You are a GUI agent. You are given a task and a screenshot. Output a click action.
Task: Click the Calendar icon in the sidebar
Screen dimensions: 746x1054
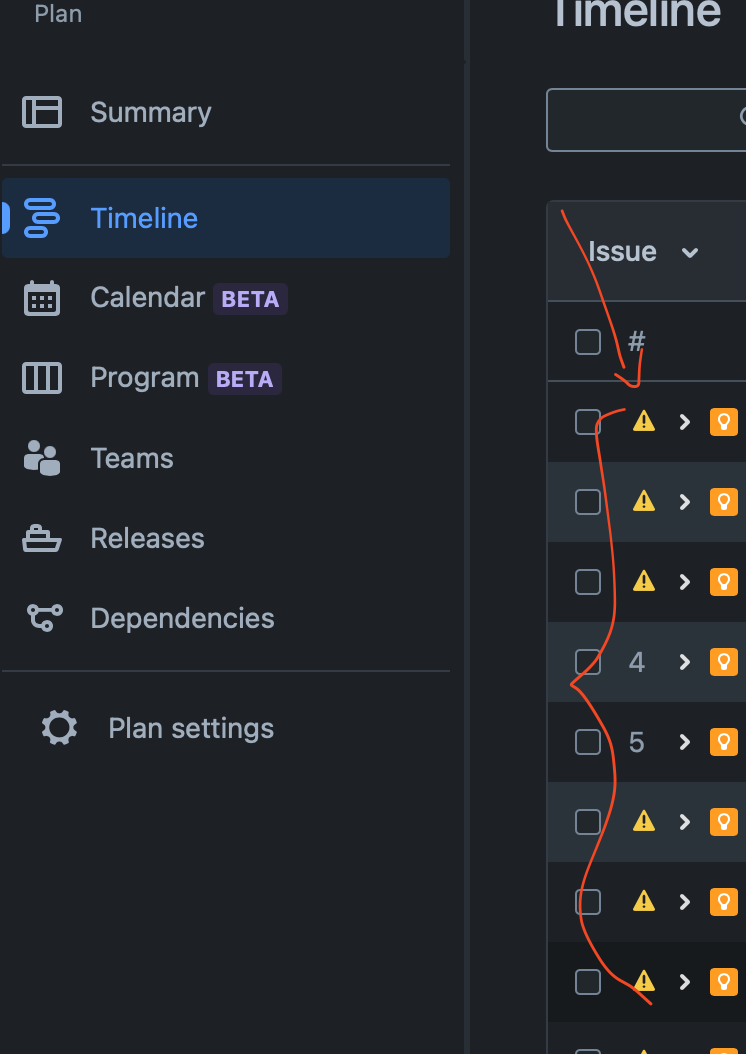(42, 298)
